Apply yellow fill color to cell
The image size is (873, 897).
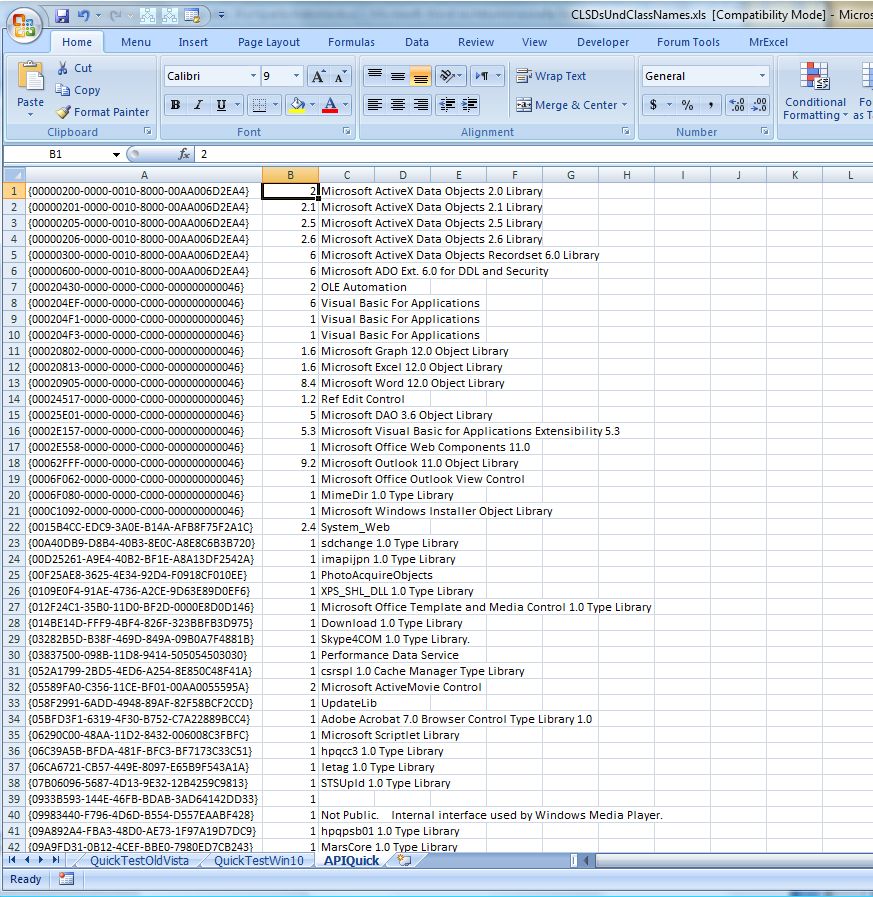click(x=297, y=105)
